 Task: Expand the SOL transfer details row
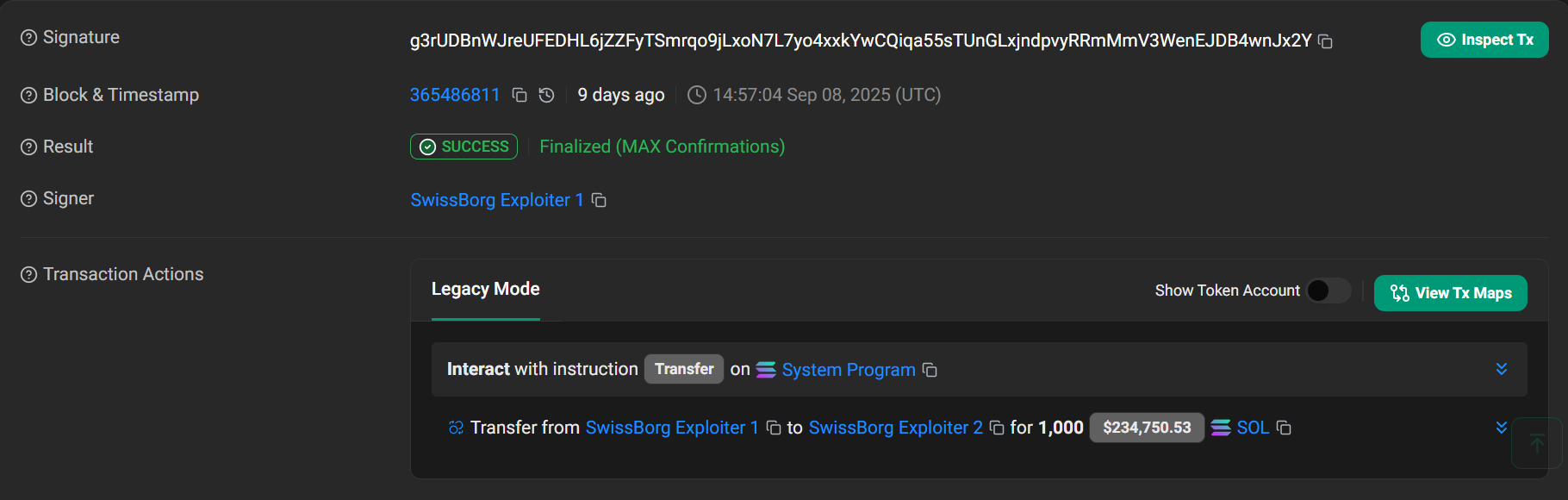1502,428
